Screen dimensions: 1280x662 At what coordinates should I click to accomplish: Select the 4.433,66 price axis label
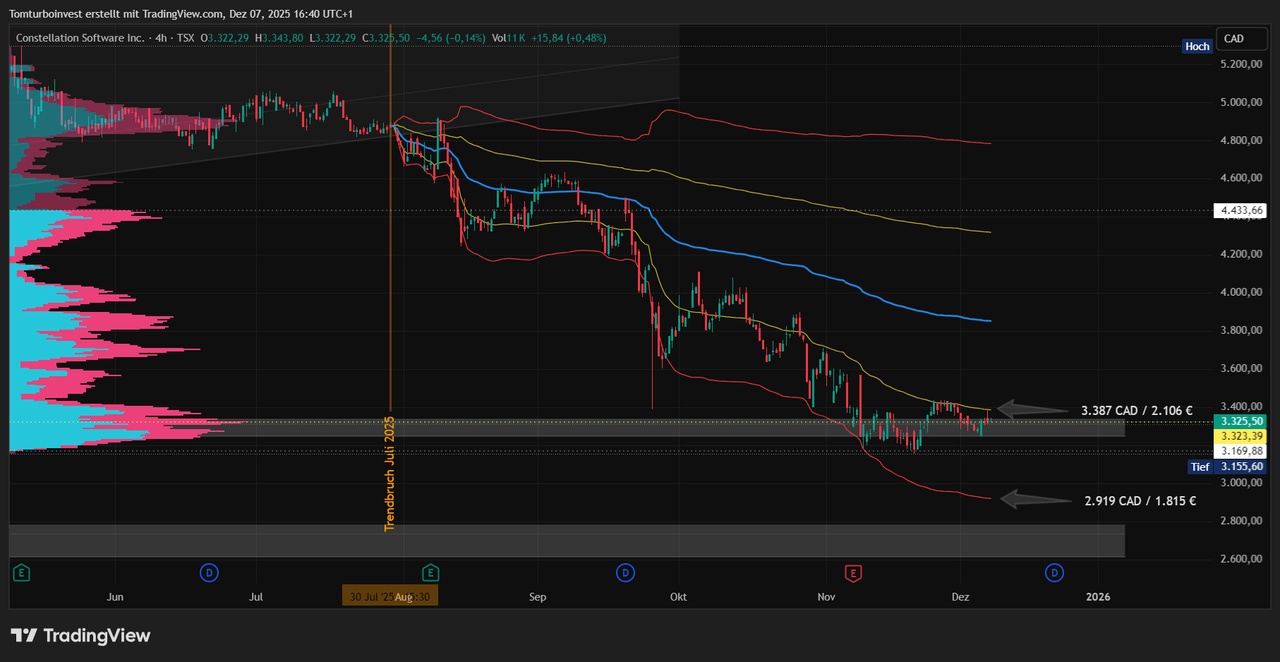1241,210
